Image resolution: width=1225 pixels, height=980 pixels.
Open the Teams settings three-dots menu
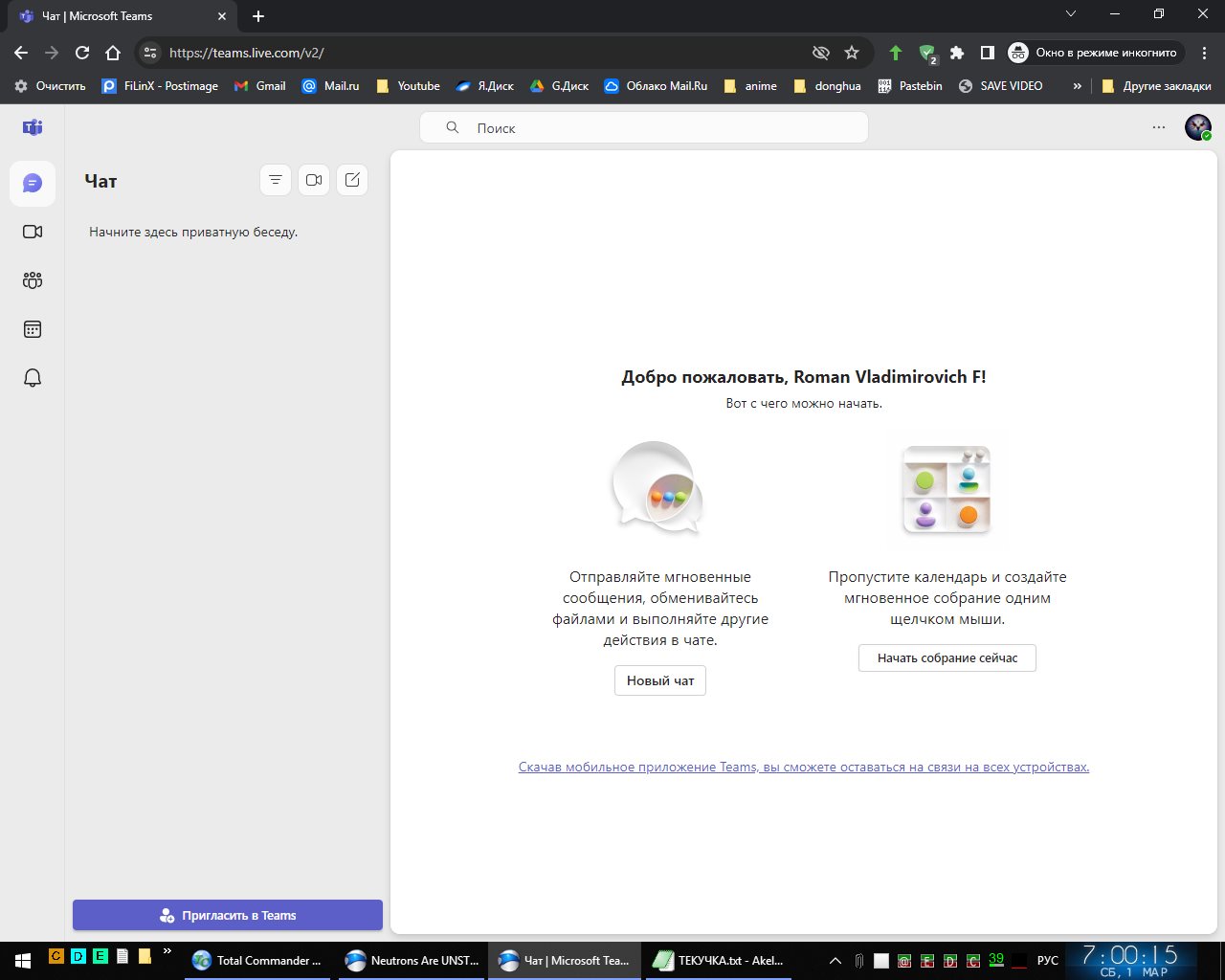(1159, 127)
